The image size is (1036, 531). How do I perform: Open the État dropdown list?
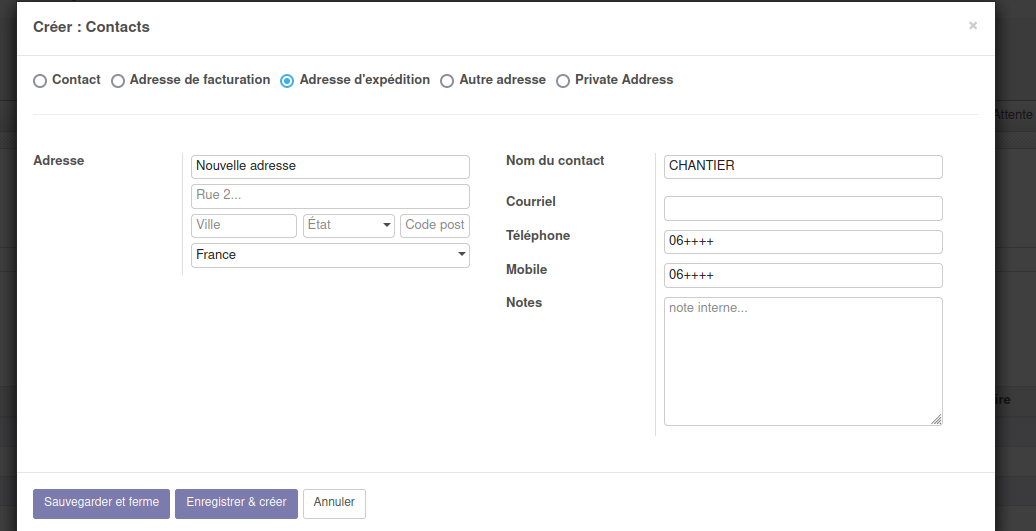(x=348, y=226)
